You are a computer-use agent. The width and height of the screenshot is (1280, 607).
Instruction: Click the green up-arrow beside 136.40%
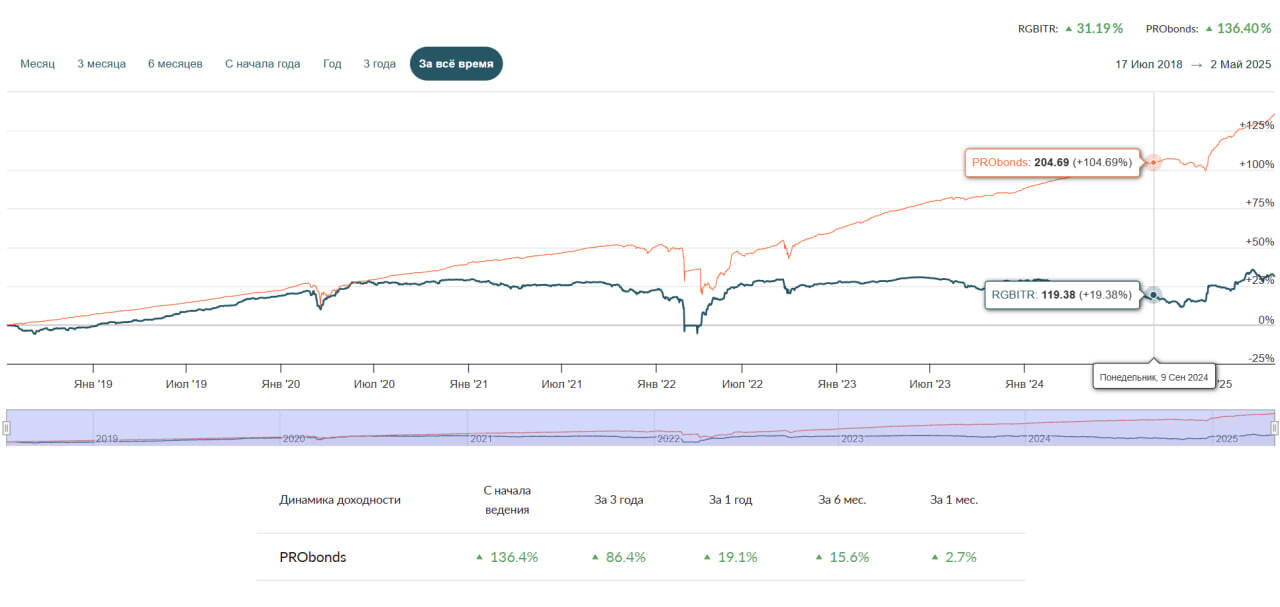1208,29
